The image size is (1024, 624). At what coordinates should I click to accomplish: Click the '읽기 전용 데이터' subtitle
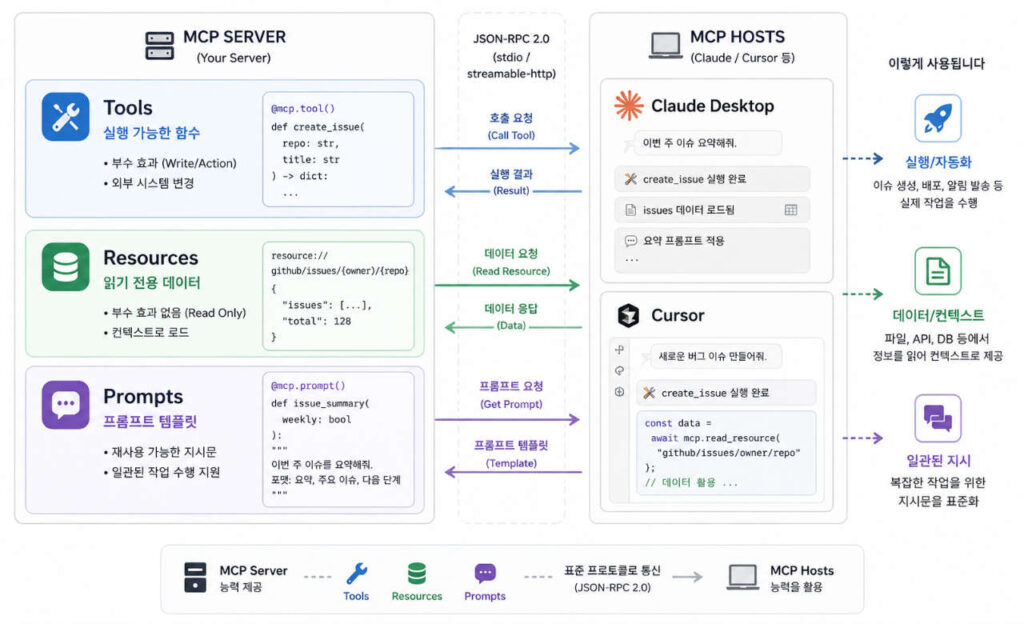pos(152,283)
